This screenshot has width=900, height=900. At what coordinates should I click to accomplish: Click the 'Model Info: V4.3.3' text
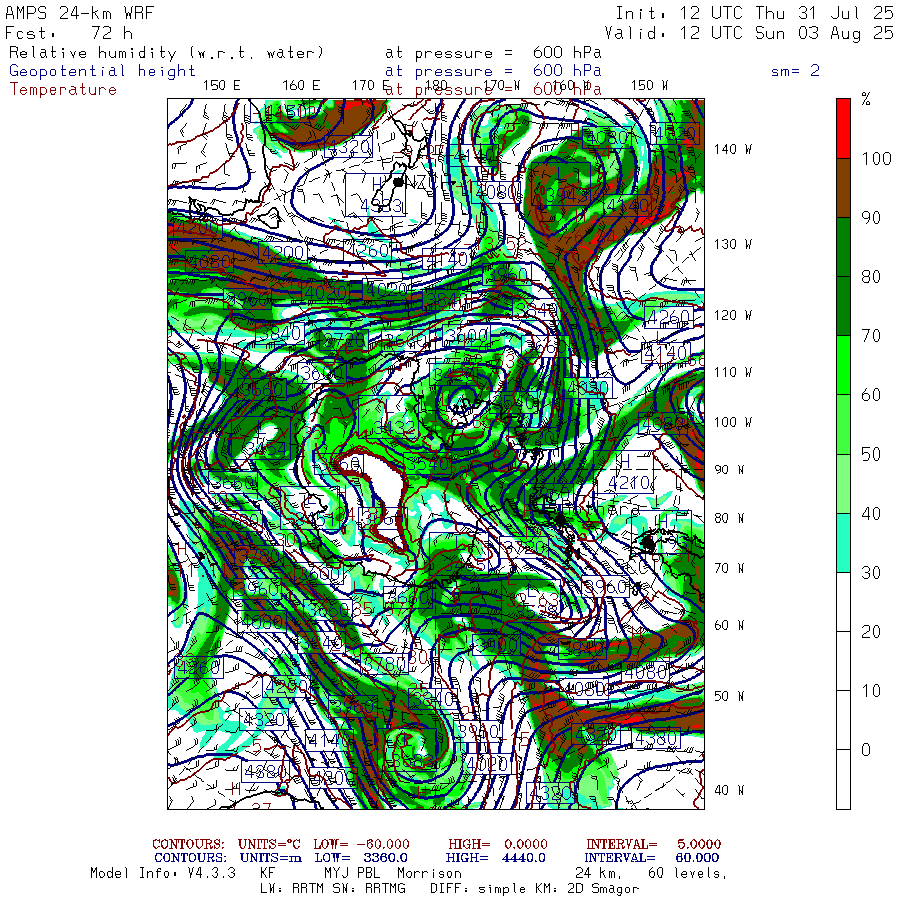(162, 873)
